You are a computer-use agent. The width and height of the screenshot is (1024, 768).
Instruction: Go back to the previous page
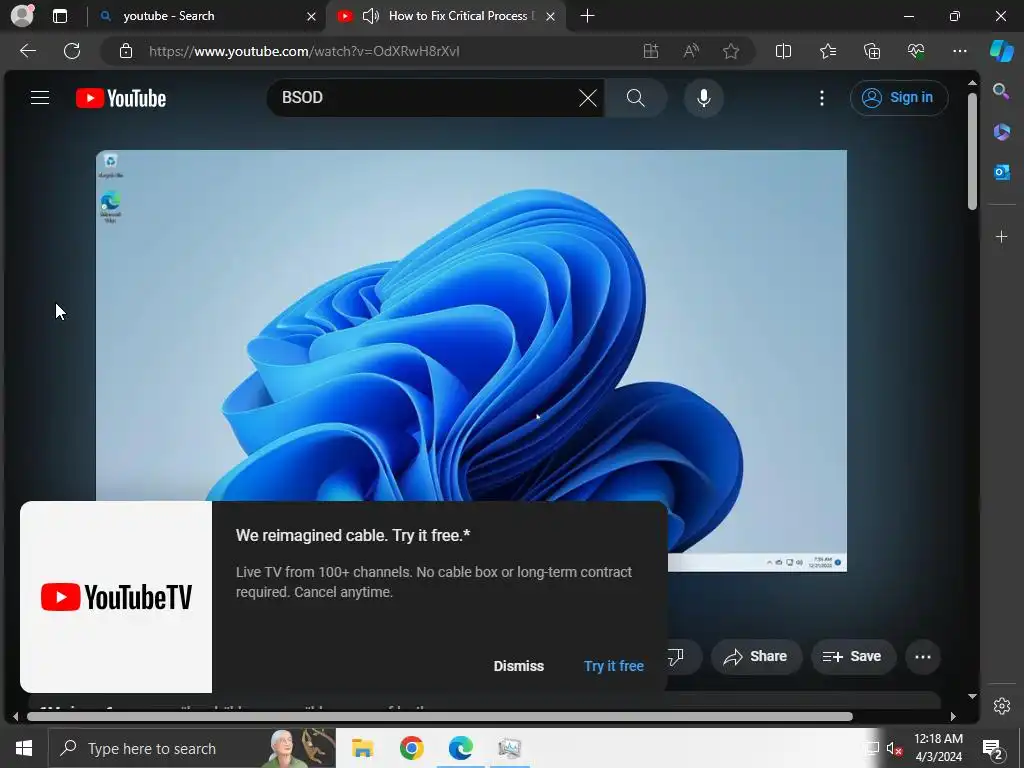[x=27, y=51]
